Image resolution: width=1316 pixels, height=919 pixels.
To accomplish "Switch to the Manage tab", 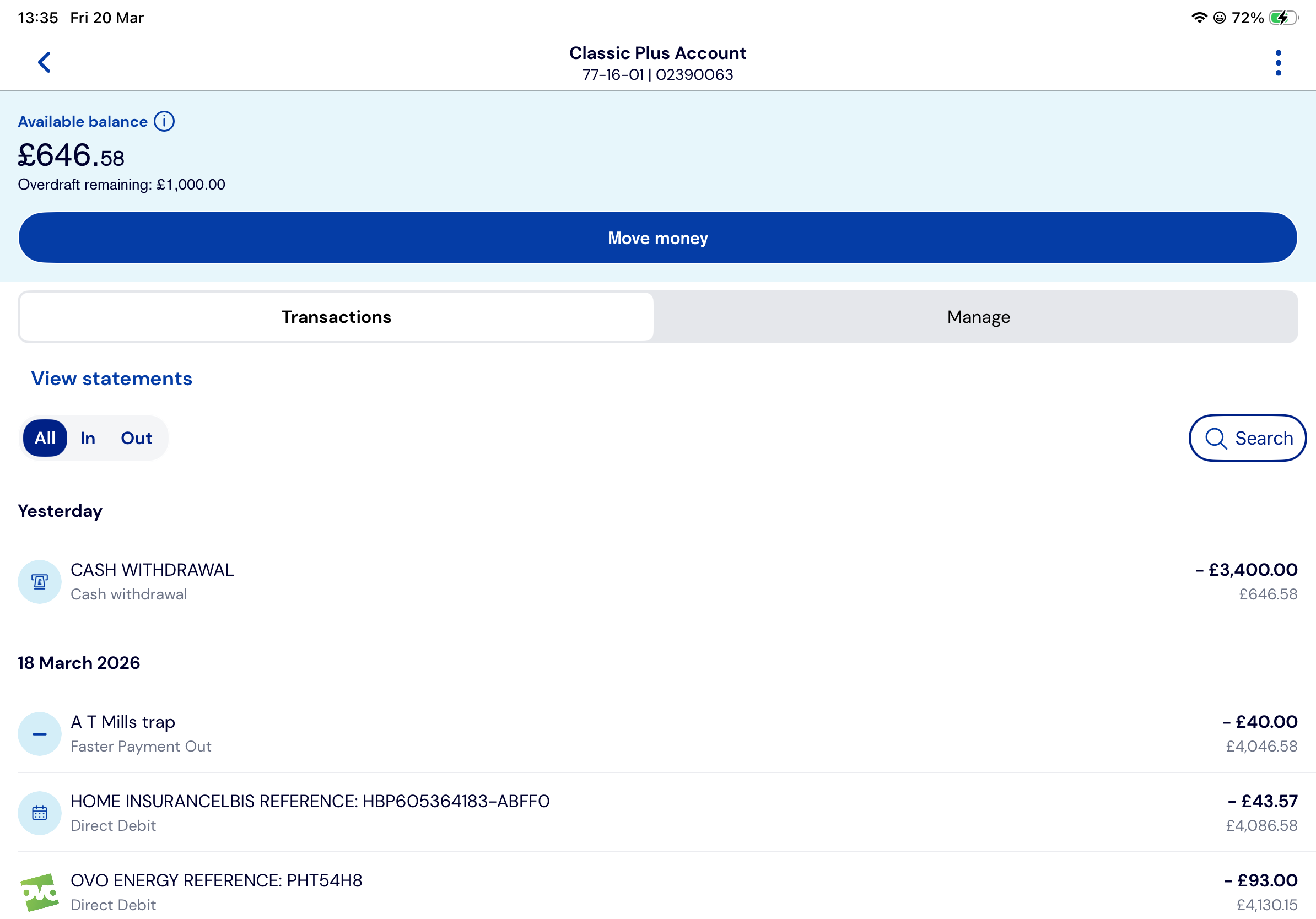I will pos(978,317).
